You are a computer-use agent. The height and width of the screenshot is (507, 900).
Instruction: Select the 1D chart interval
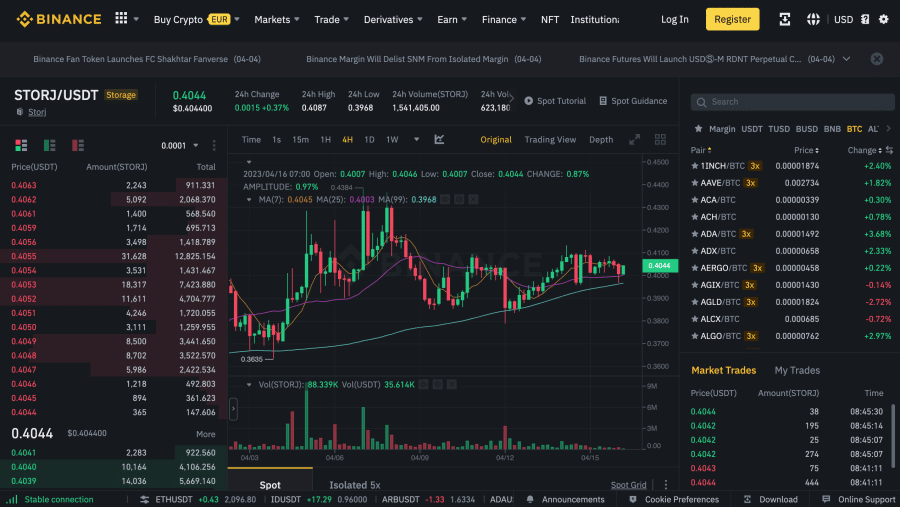[369, 140]
